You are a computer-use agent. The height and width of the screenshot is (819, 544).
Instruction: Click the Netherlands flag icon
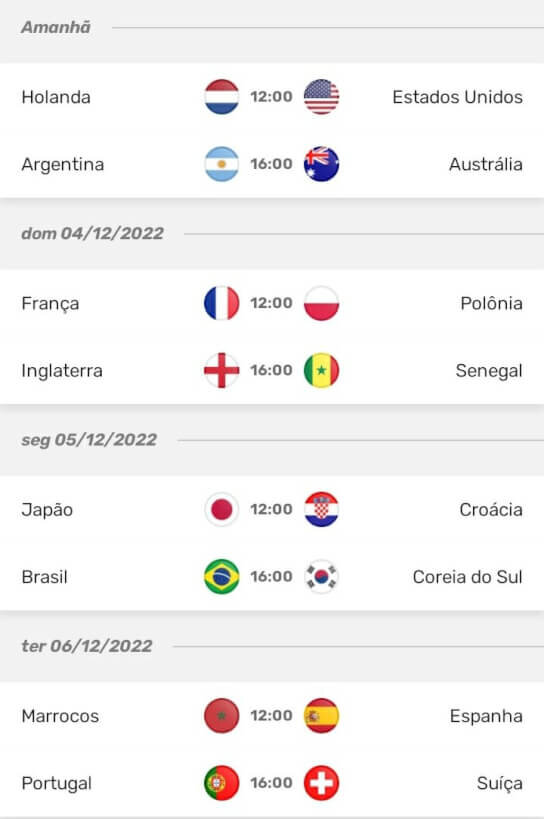pos(221,97)
